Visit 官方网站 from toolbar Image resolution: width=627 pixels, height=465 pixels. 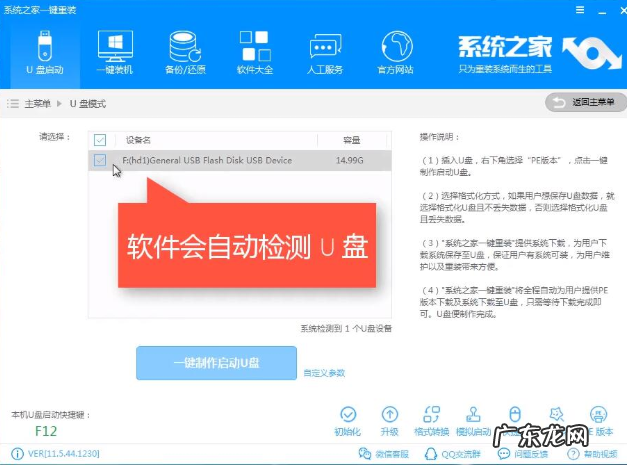[x=395, y=53]
